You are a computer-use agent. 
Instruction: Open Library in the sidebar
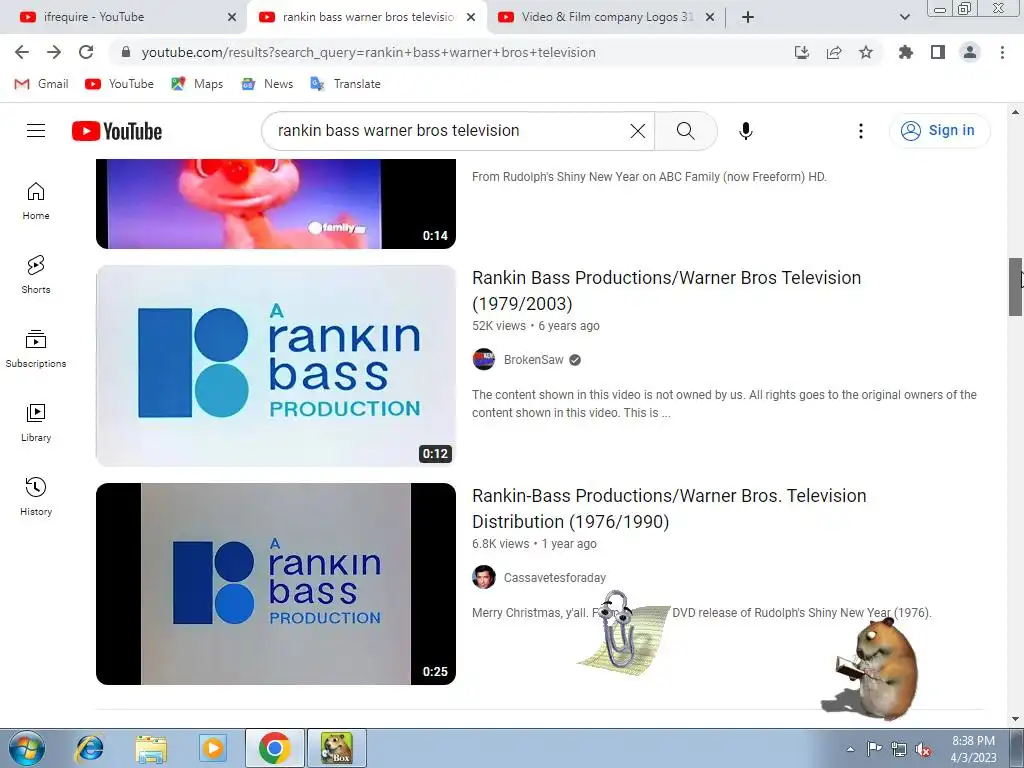click(x=36, y=423)
